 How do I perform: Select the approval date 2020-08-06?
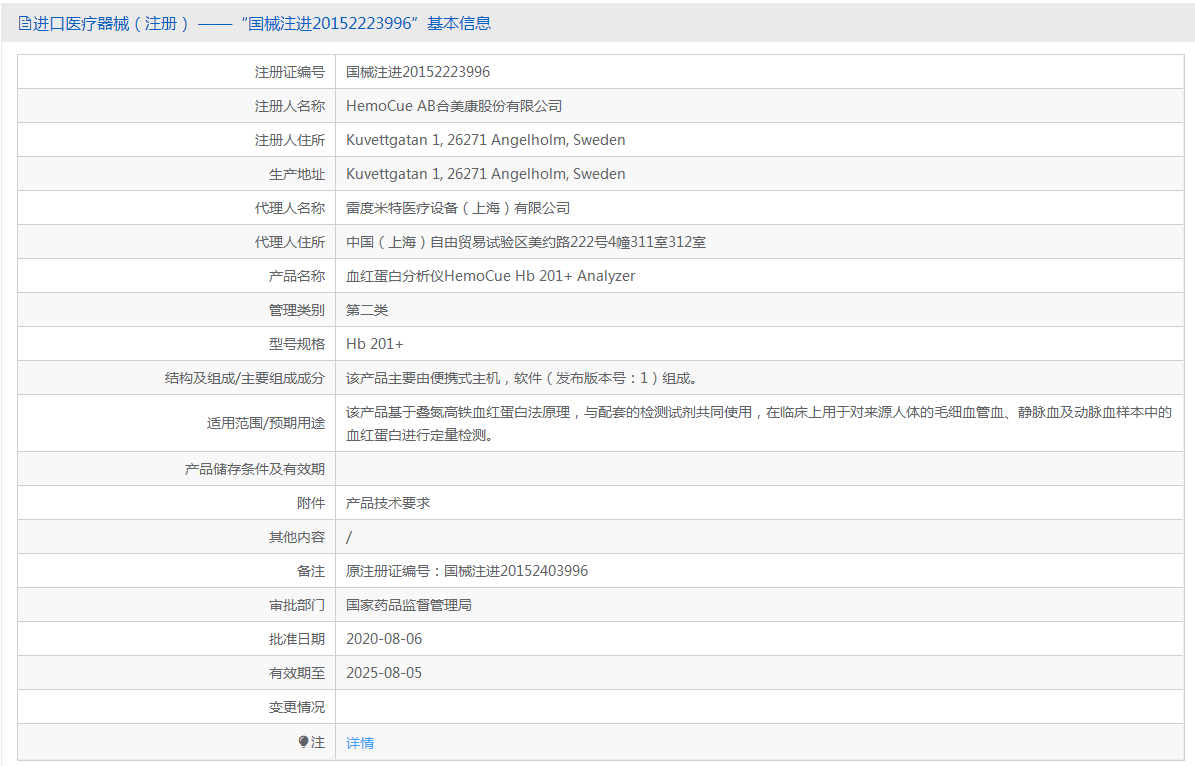click(x=384, y=639)
